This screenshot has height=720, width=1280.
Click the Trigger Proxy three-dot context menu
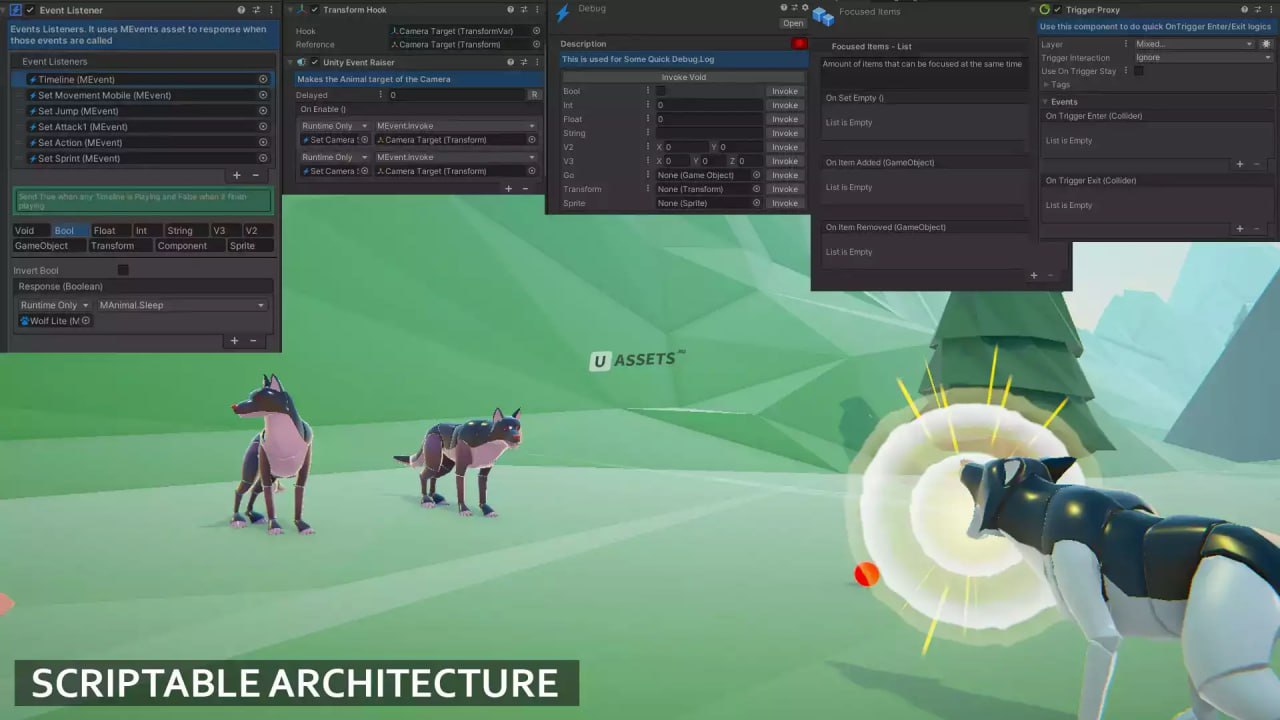(1271, 9)
